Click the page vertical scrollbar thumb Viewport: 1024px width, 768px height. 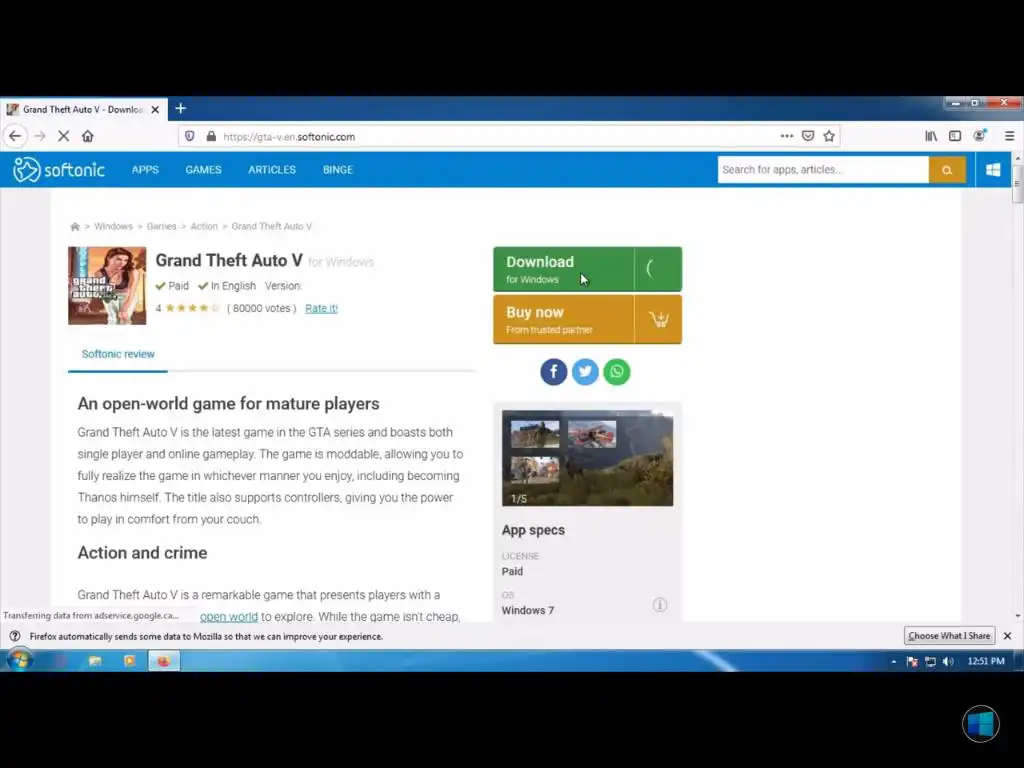pos(1017,183)
